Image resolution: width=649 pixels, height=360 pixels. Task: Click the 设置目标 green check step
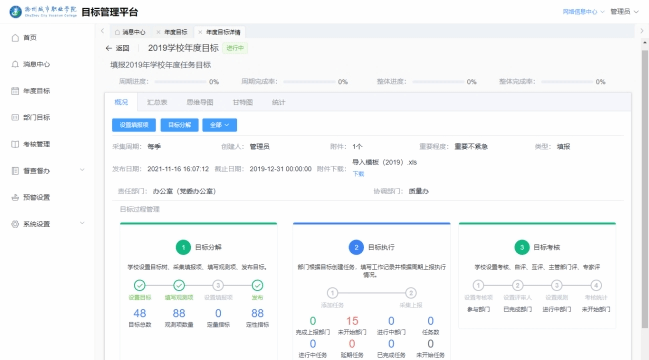(x=140, y=286)
